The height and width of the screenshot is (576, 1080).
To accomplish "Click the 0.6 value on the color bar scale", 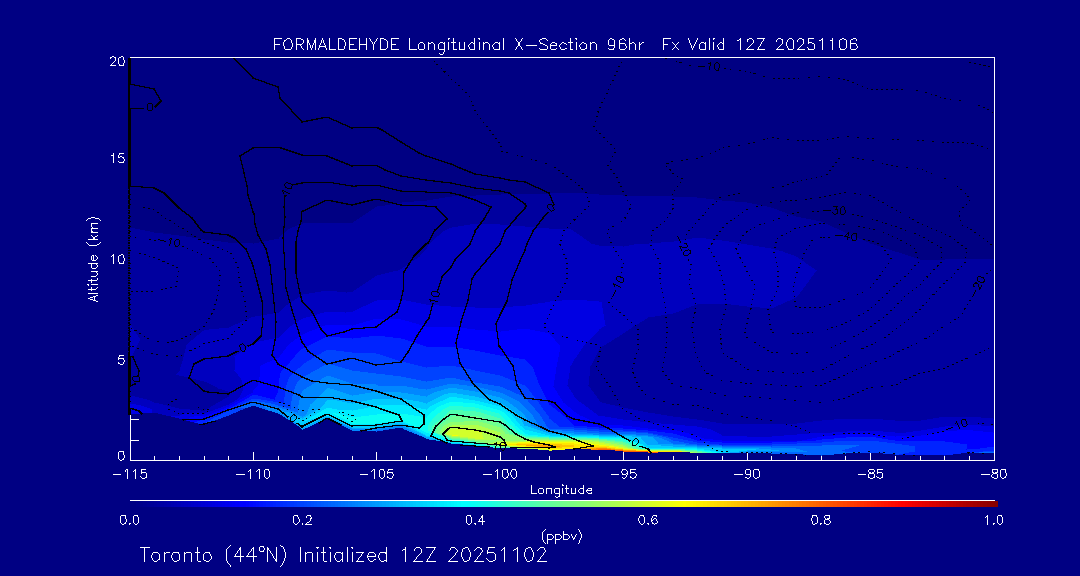I will tap(648, 520).
